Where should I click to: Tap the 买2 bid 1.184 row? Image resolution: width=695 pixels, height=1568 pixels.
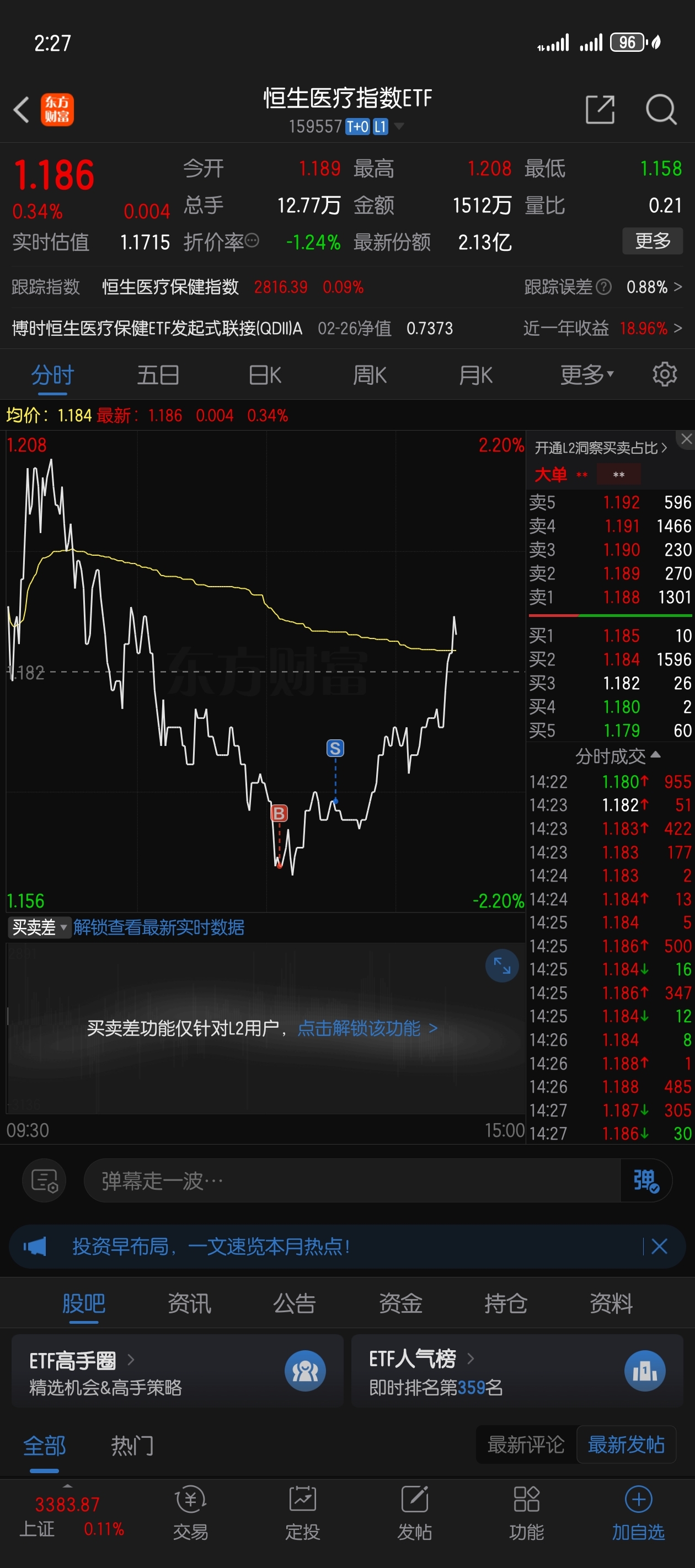[x=610, y=659]
